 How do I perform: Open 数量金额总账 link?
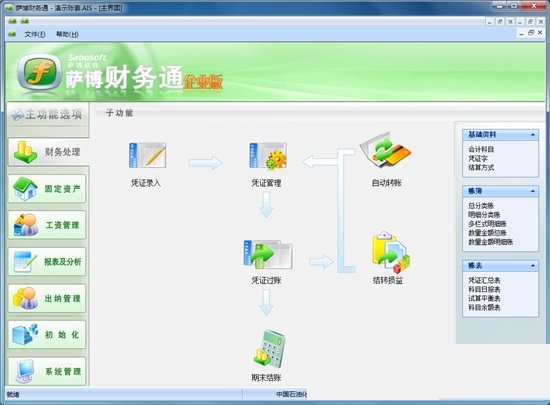pos(487,233)
